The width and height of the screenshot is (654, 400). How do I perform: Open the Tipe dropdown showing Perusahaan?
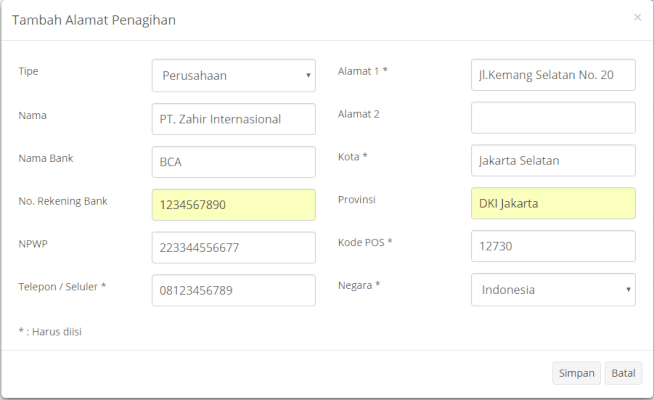point(233,76)
